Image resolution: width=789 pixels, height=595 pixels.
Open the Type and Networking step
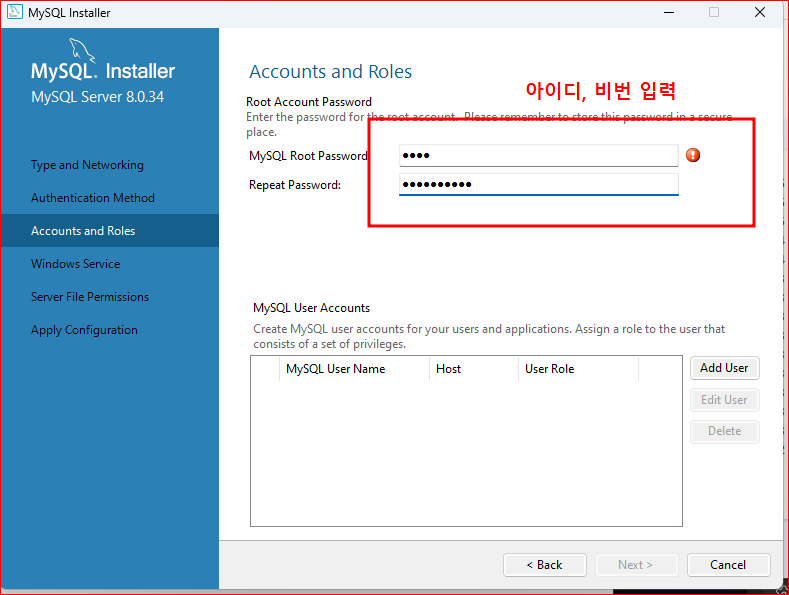click(87, 165)
